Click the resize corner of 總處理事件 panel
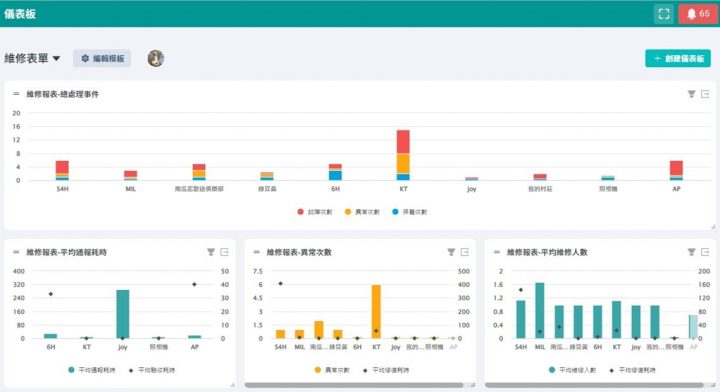Image resolution: width=720 pixels, height=392 pixels. click(x=713, y=227)
